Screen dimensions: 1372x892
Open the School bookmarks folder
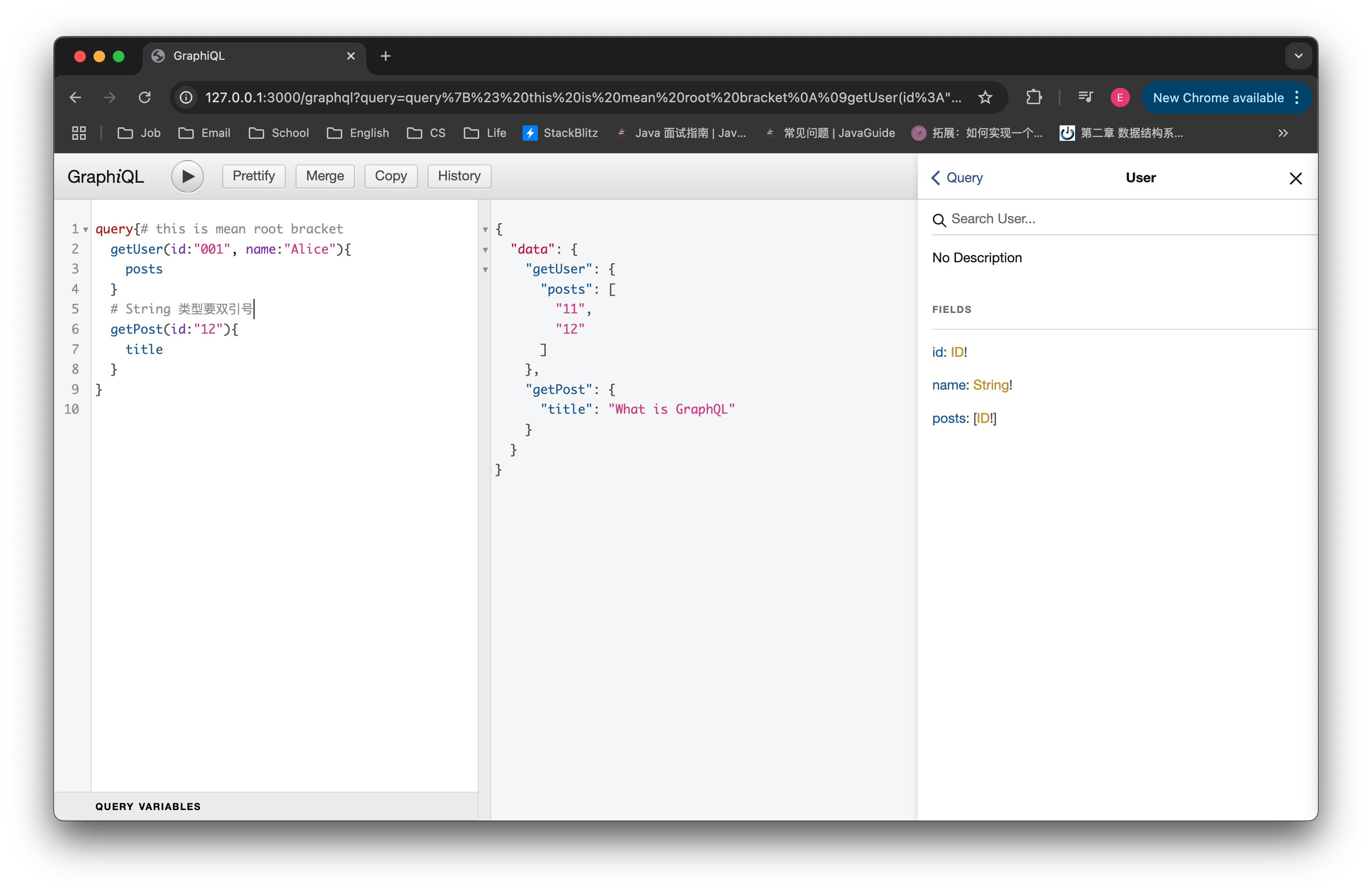(x=279, y=133)
